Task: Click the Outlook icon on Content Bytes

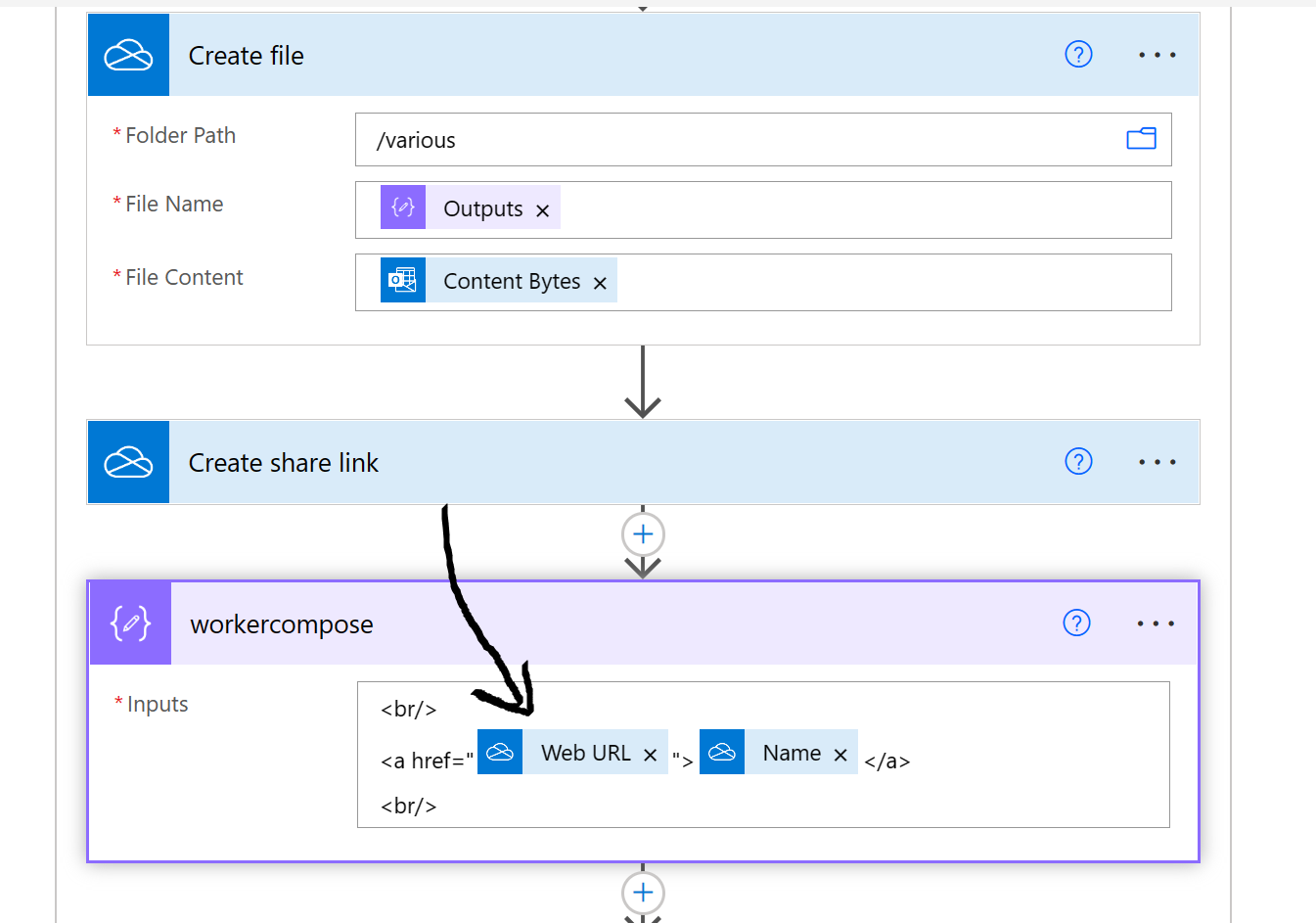Action: click(403, 280)
